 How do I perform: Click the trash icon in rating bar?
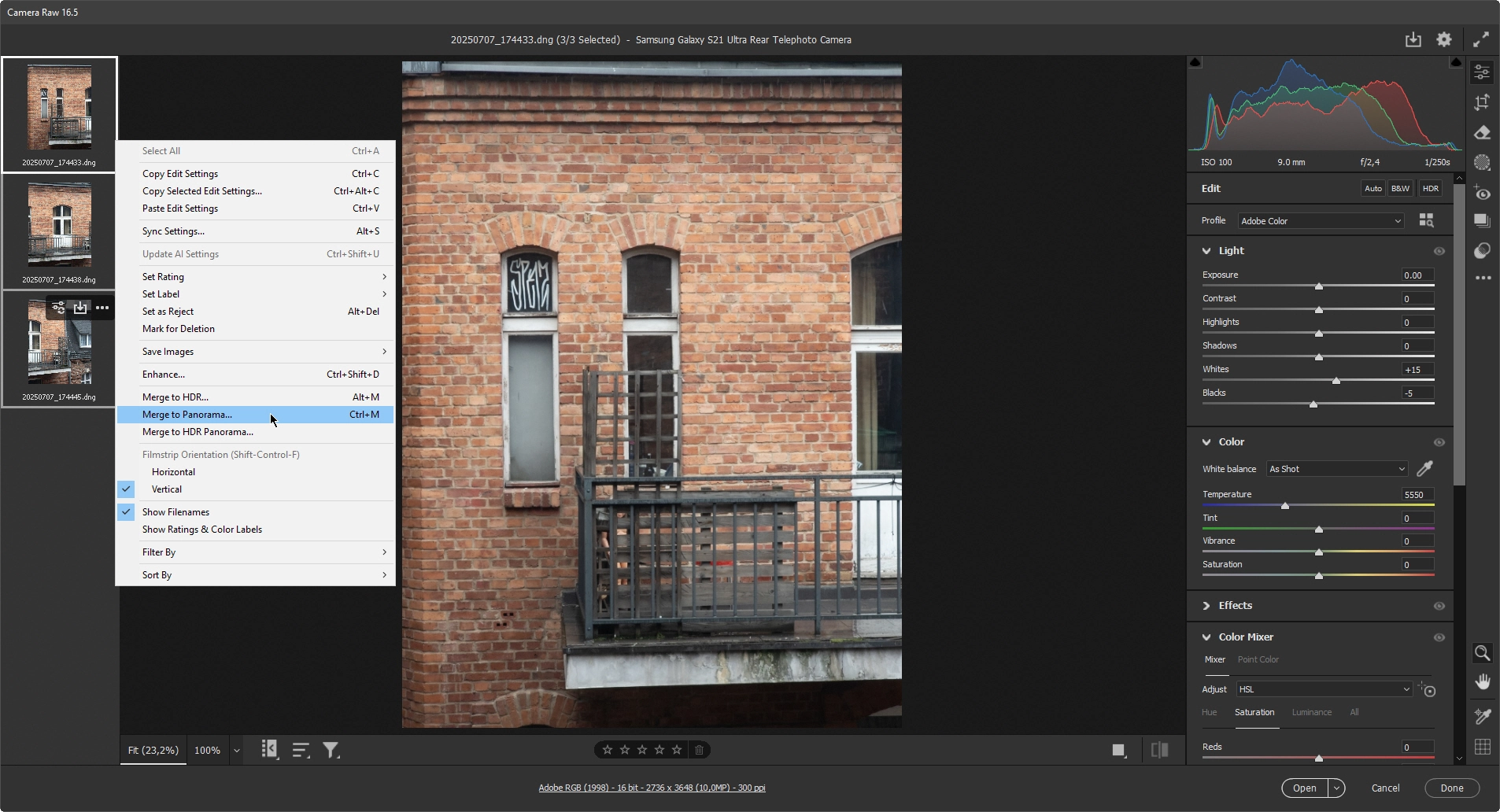coord(699,750)
